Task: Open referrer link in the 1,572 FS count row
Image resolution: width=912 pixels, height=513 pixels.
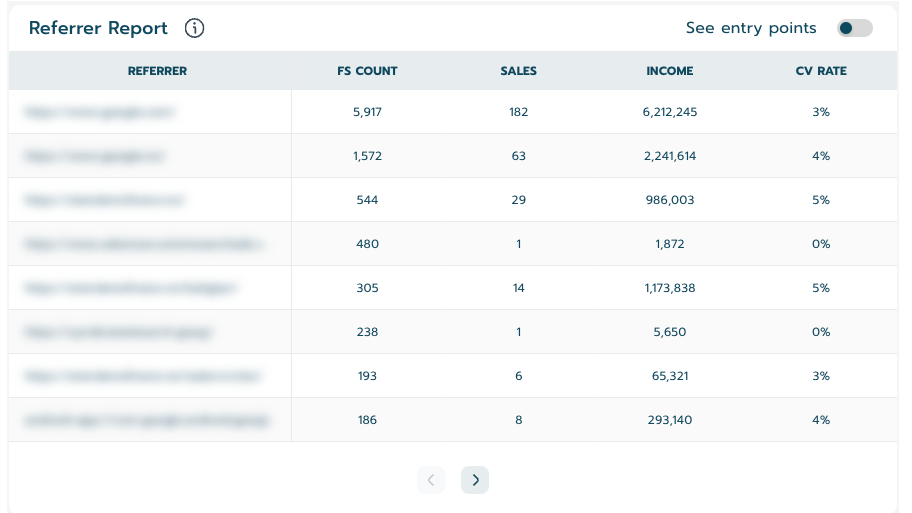Action: [95, 156]
